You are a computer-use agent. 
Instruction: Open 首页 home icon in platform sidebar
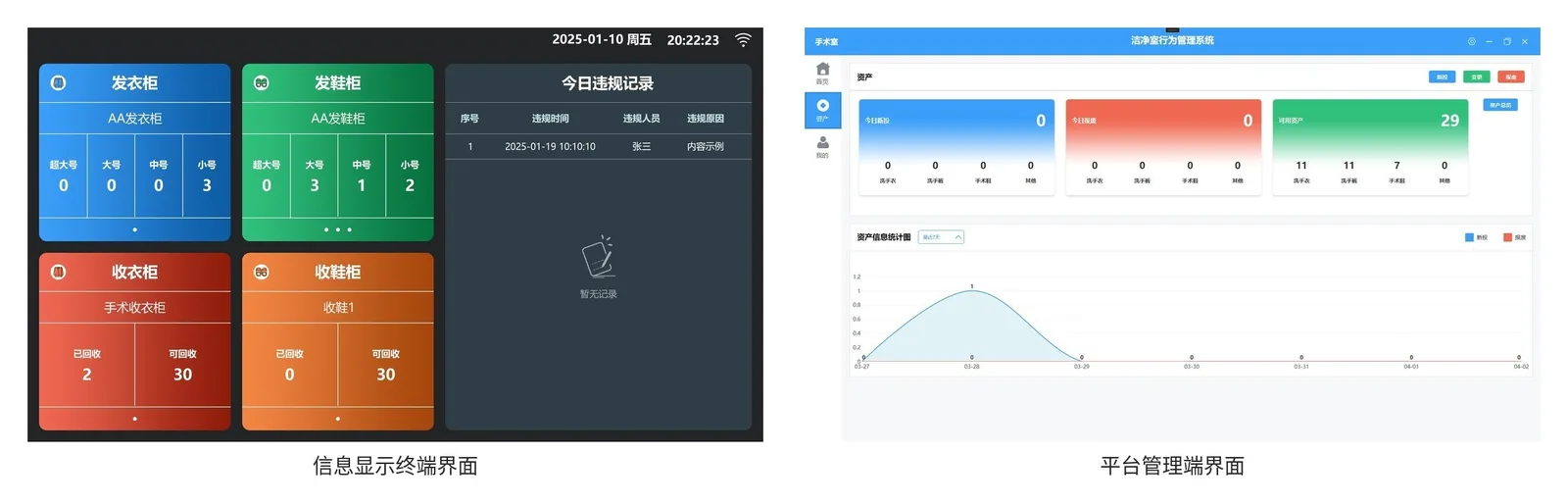coord(822,70)
